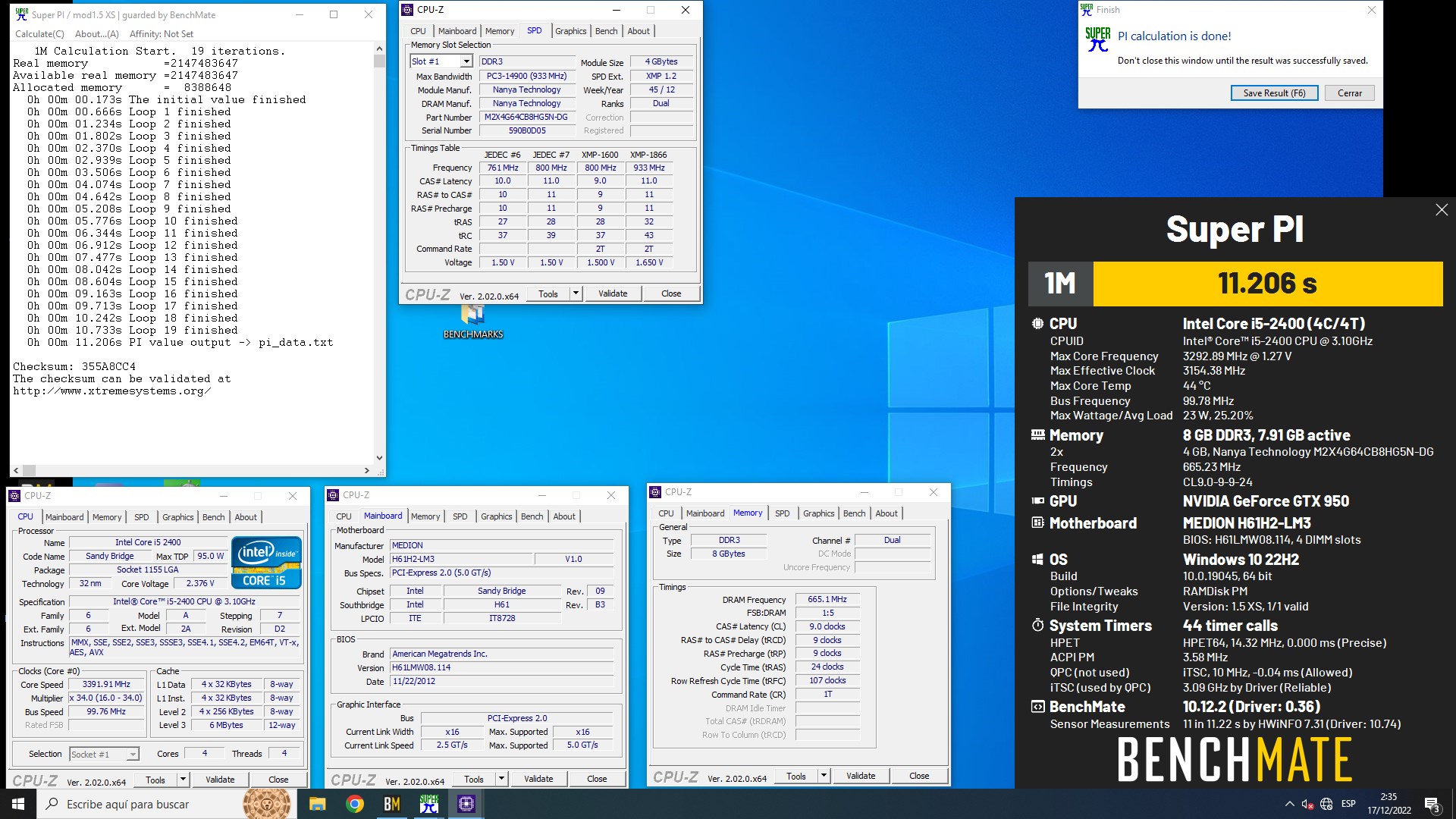
Task: Click the Part Number field M2X4G64CB8HG5N-DG
Action: 527,117
